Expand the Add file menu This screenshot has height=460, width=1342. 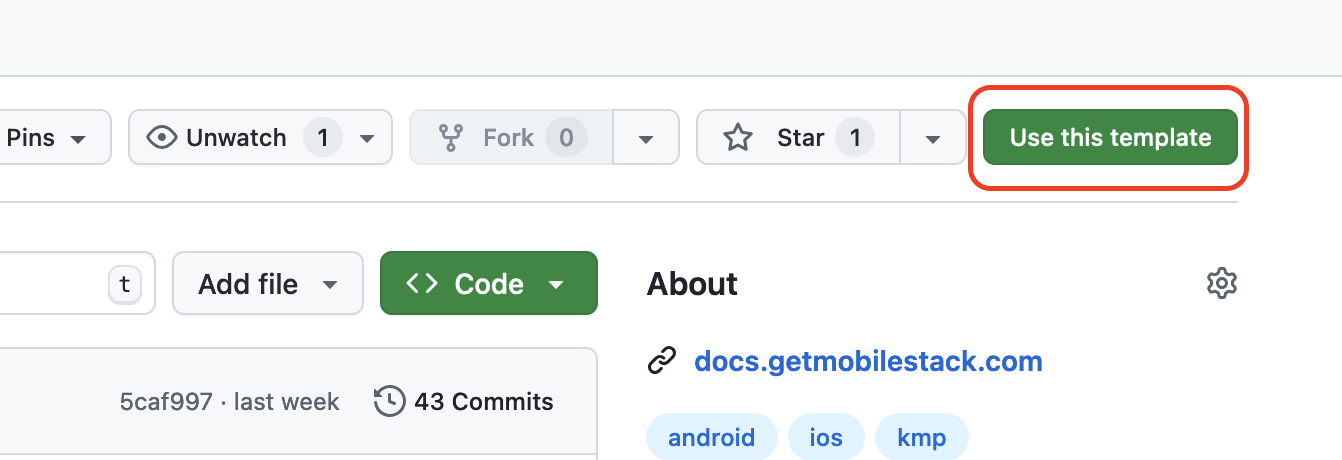tap(267, 284)
